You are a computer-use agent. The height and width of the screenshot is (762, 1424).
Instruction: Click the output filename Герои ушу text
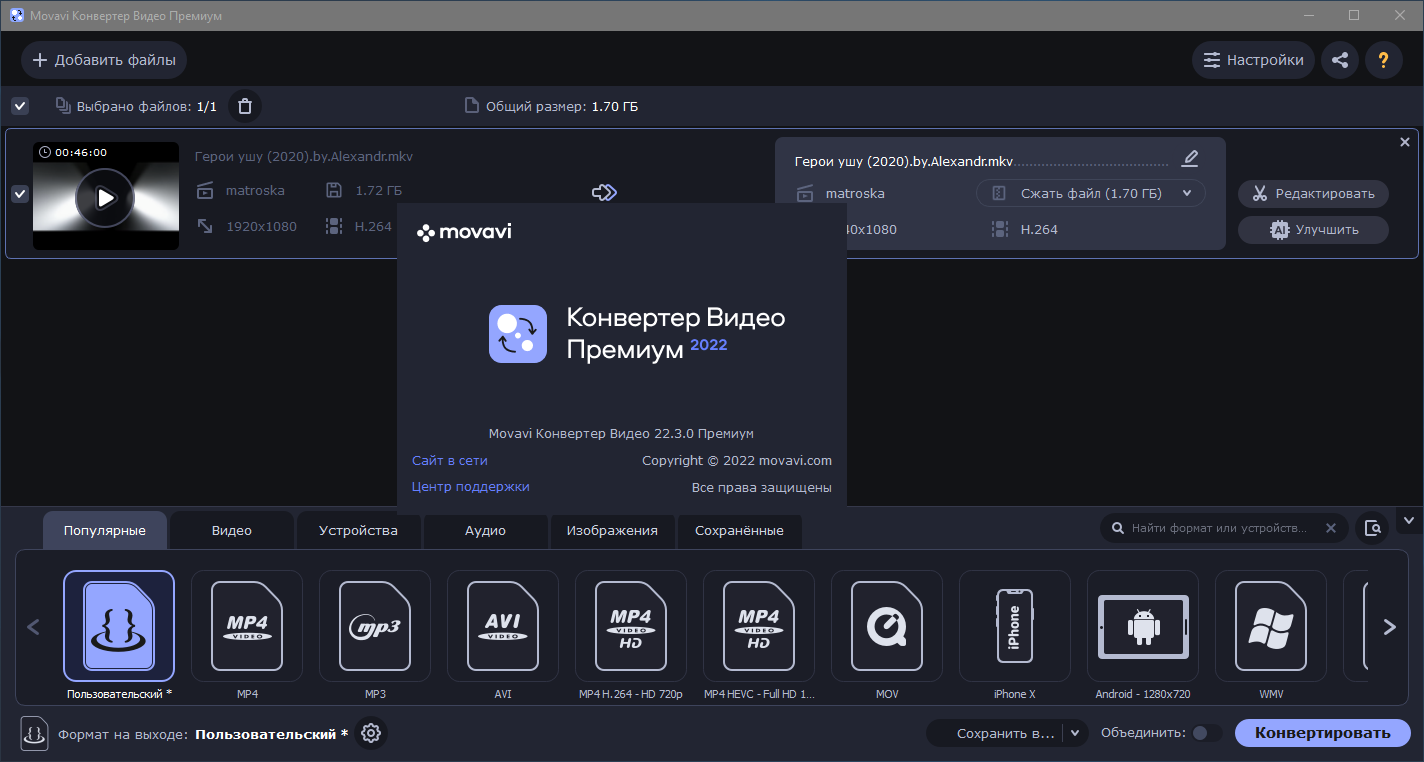[903, 160]
